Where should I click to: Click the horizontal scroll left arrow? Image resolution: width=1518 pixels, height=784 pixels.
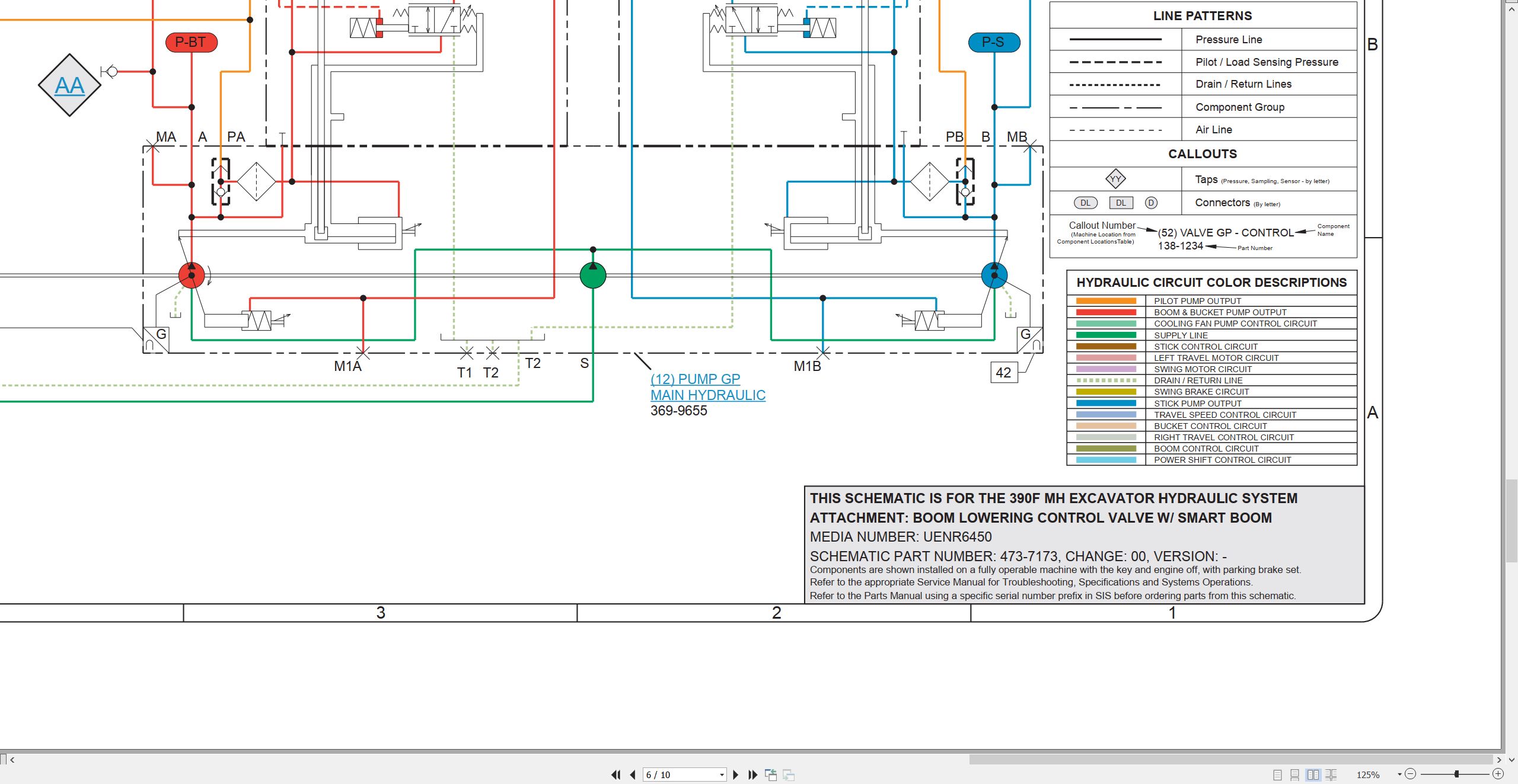click(x=12, y=759)
